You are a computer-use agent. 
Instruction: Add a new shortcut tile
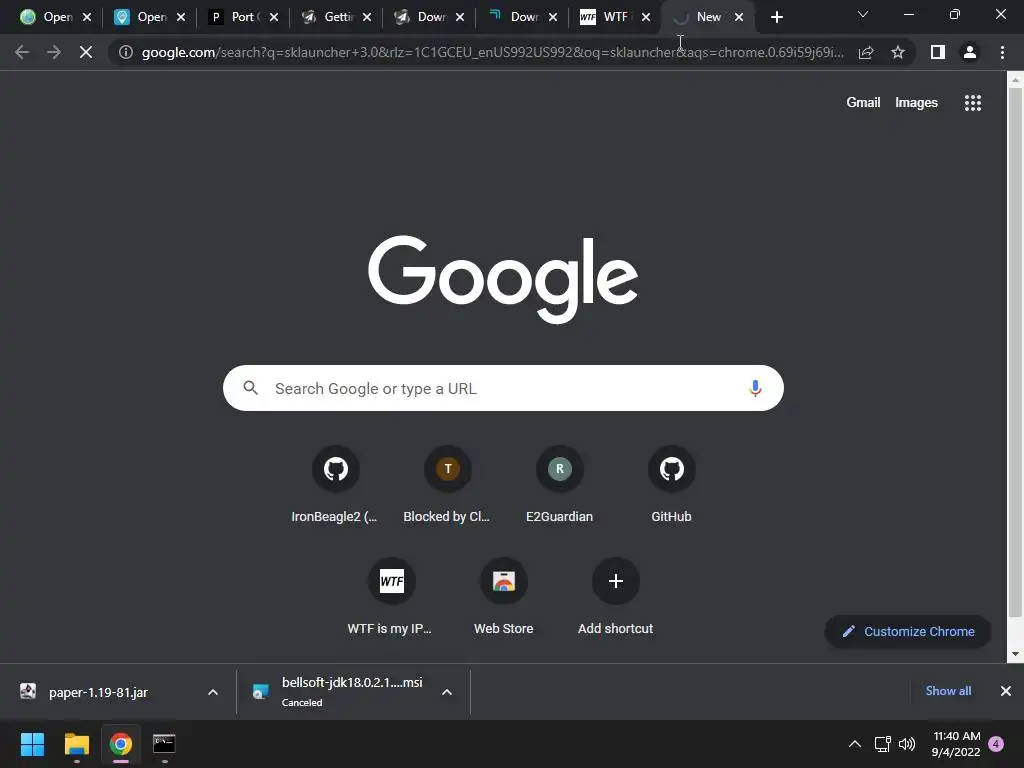pos(615,597)
